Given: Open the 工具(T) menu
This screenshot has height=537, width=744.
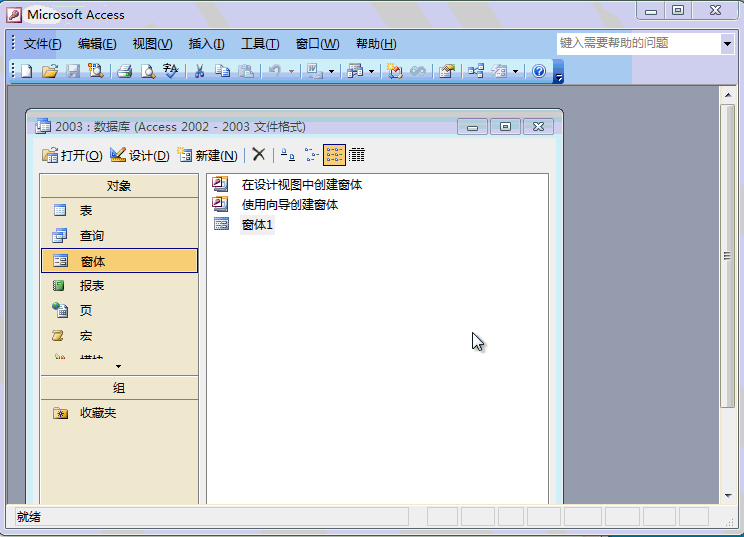Looking at the screenshot, I should 260,44.
